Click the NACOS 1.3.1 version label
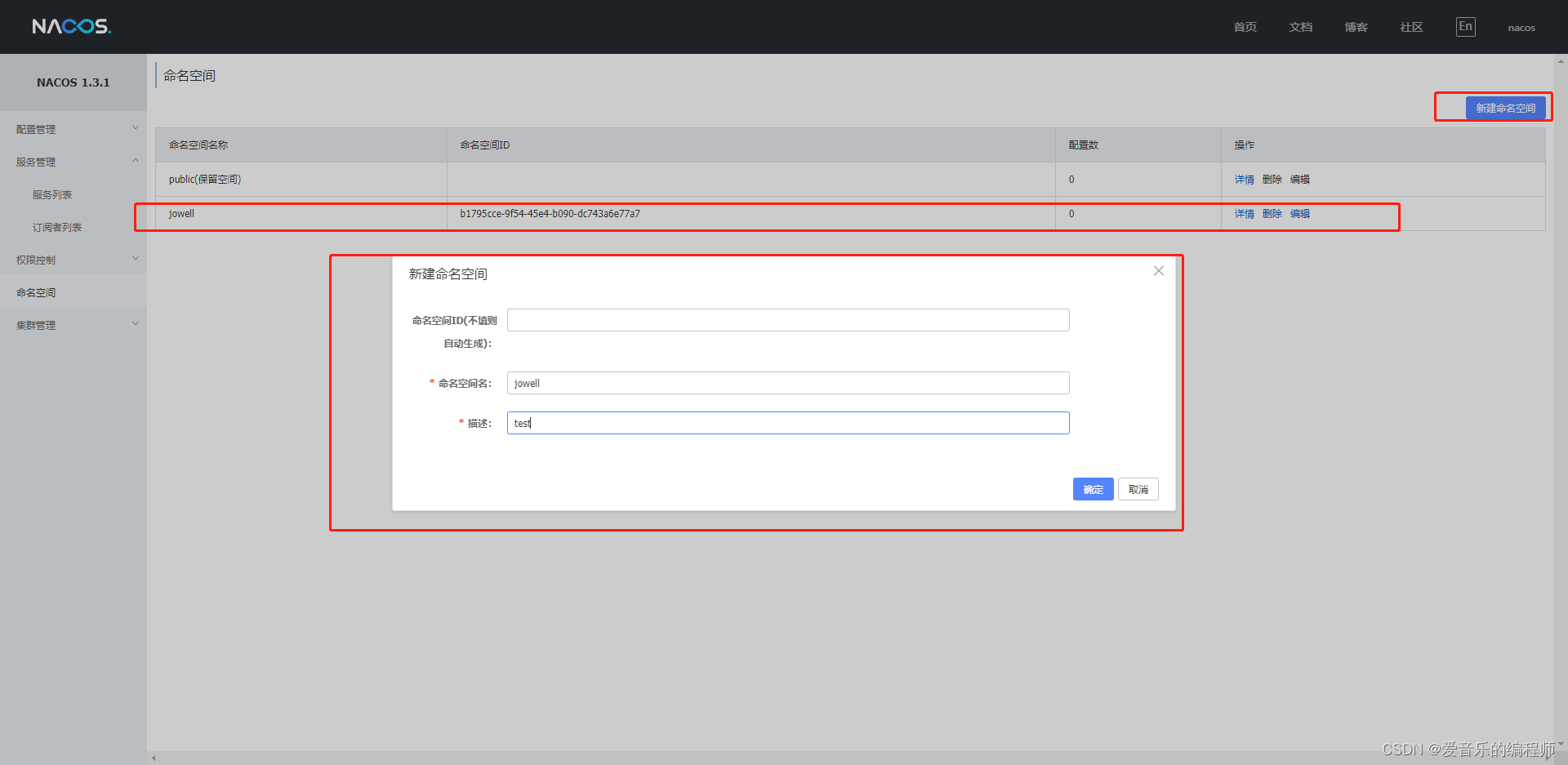The image size is (1568, 765). [73, 82]
